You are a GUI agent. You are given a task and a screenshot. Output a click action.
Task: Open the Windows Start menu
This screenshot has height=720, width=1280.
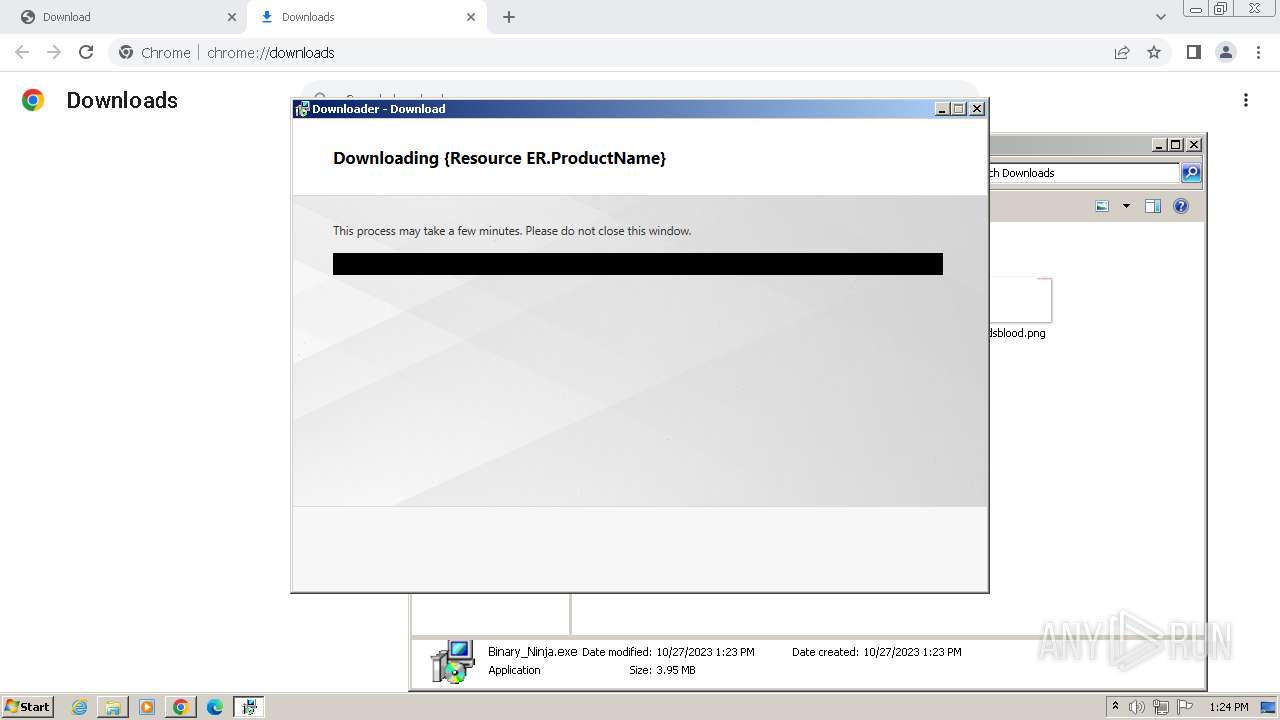pos(27,707)
